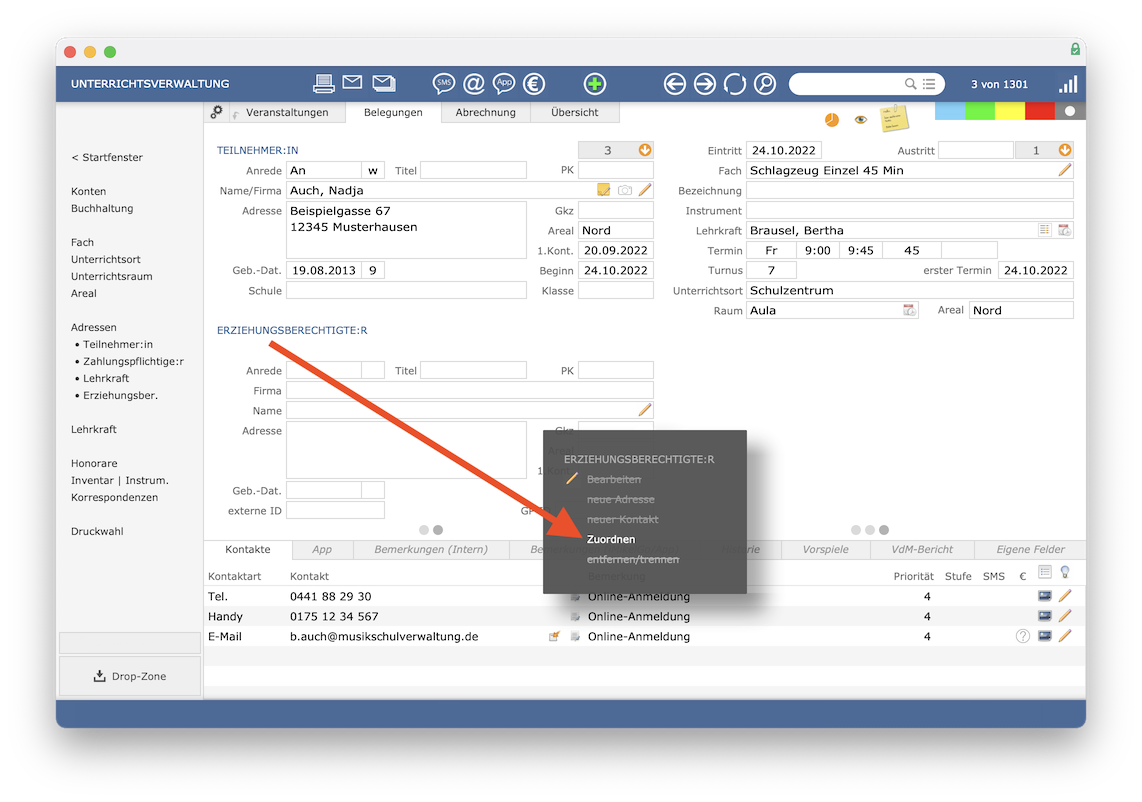1142x802 pixels.
Task: Open Konten in the sidebar
Action: pyautogui.click(x=88, y=191)
